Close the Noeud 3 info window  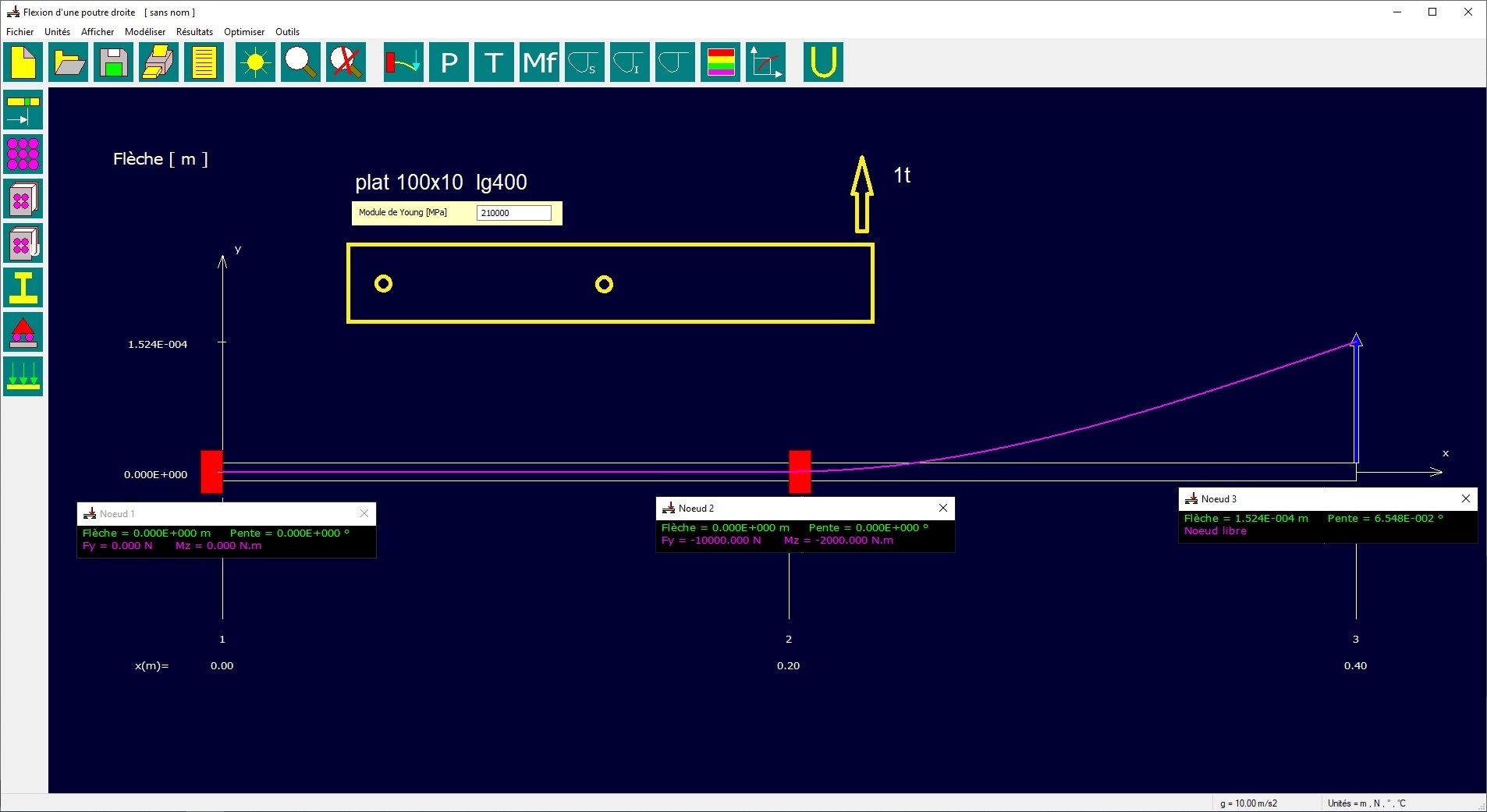(1466, 498)
